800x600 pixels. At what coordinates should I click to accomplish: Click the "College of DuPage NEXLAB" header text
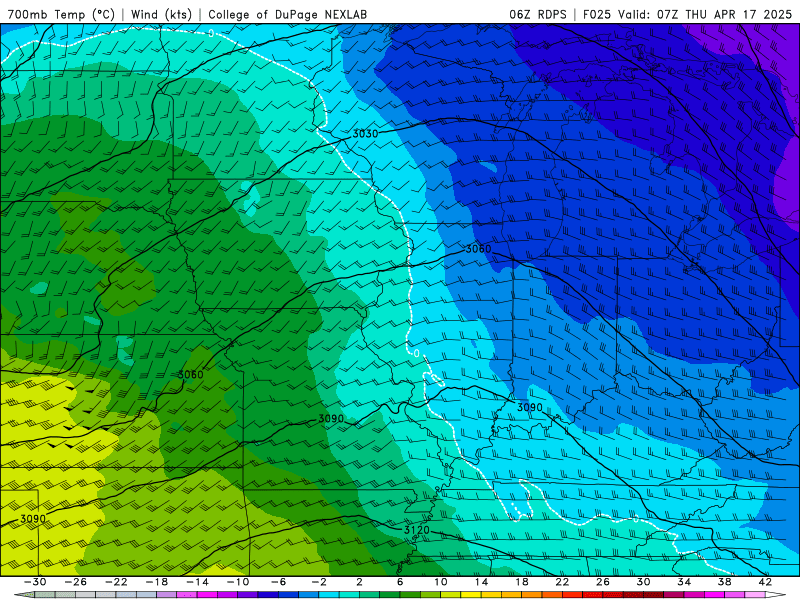pyautogui.click(x=287, y=14)
